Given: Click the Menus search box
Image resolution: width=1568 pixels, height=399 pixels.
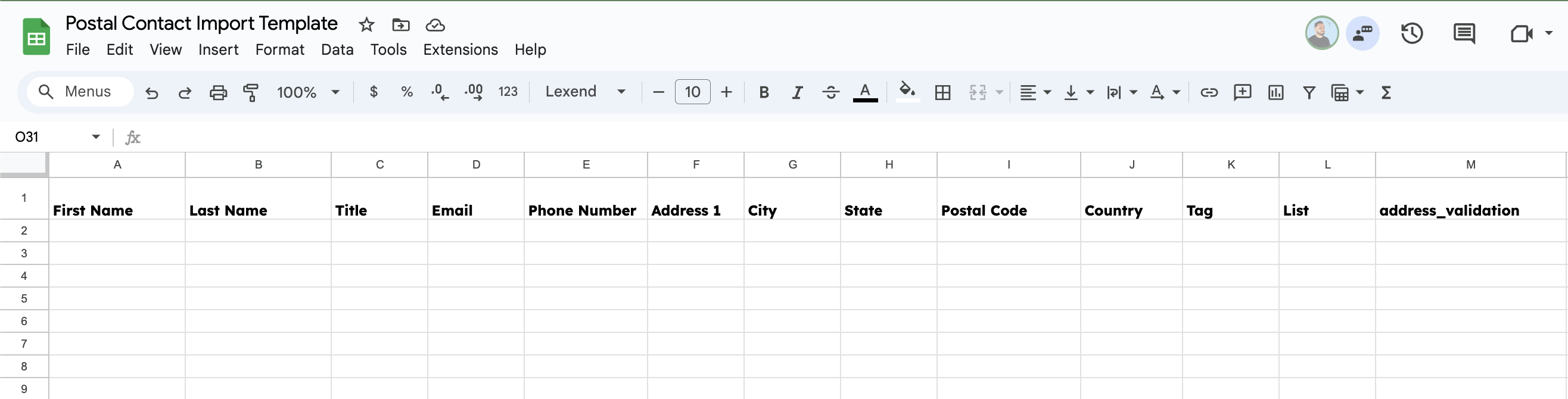Looking at the screenshot, I should 80,92.
